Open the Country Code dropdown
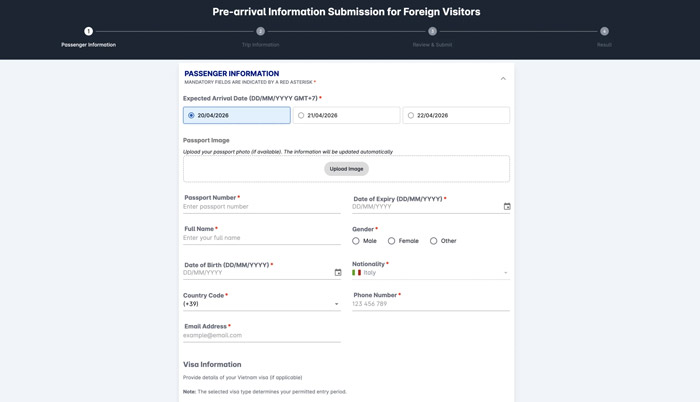 pos(261,304)
